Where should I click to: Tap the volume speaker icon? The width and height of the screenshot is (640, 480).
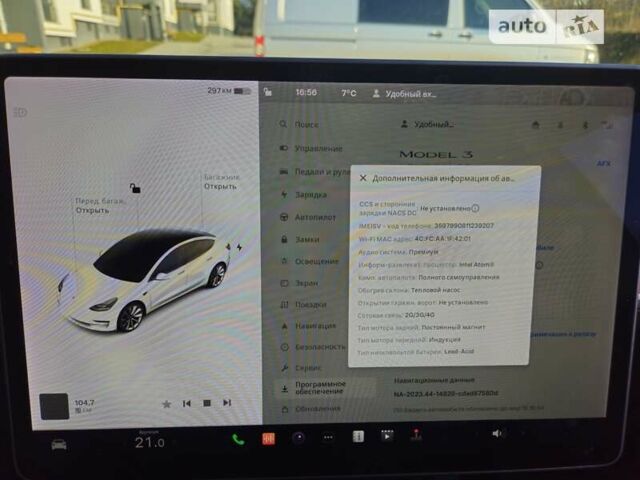tap(497, 433)
